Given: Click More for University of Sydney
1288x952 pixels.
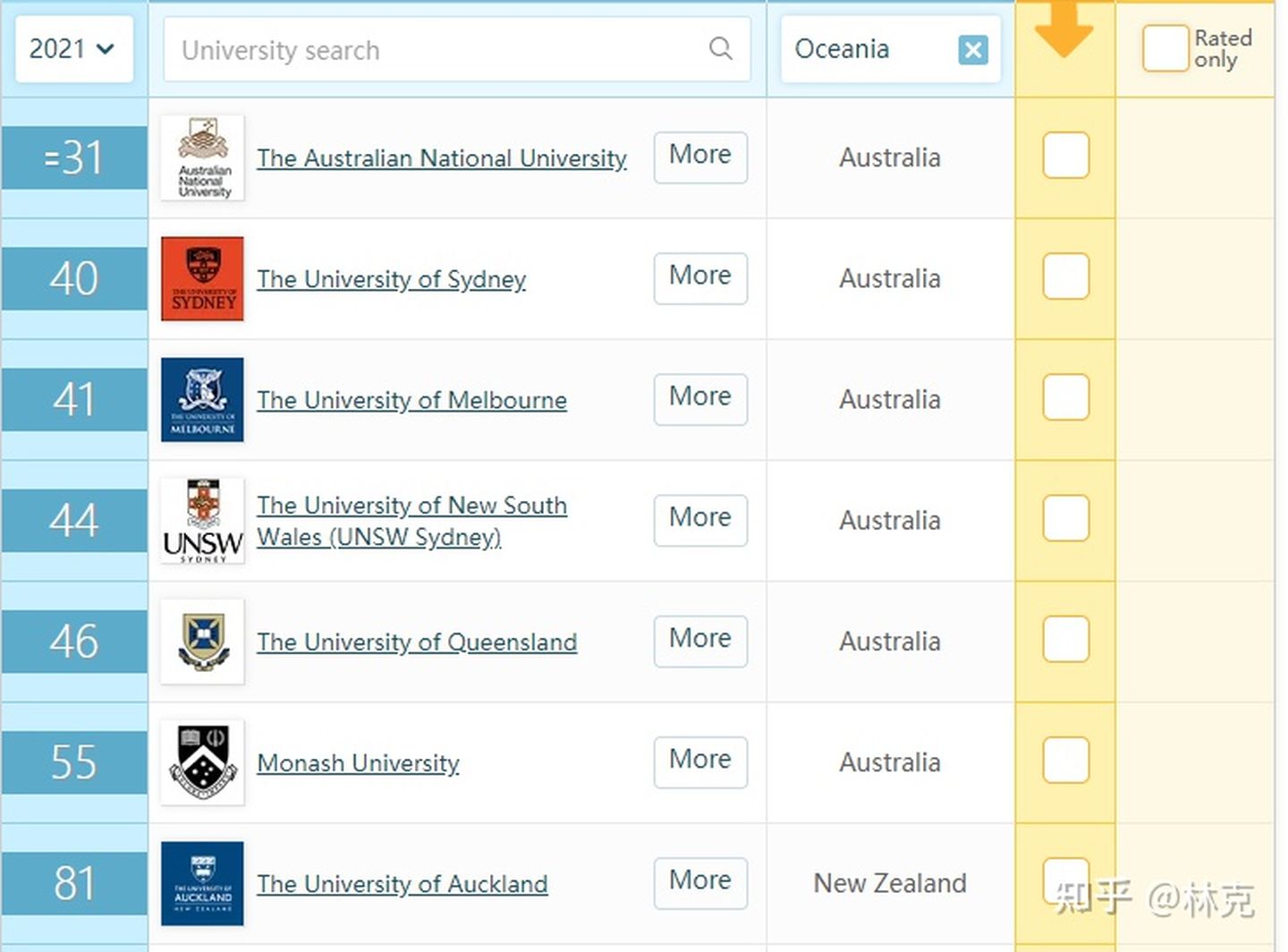Looking at the screenshot, I should point(700,278).
